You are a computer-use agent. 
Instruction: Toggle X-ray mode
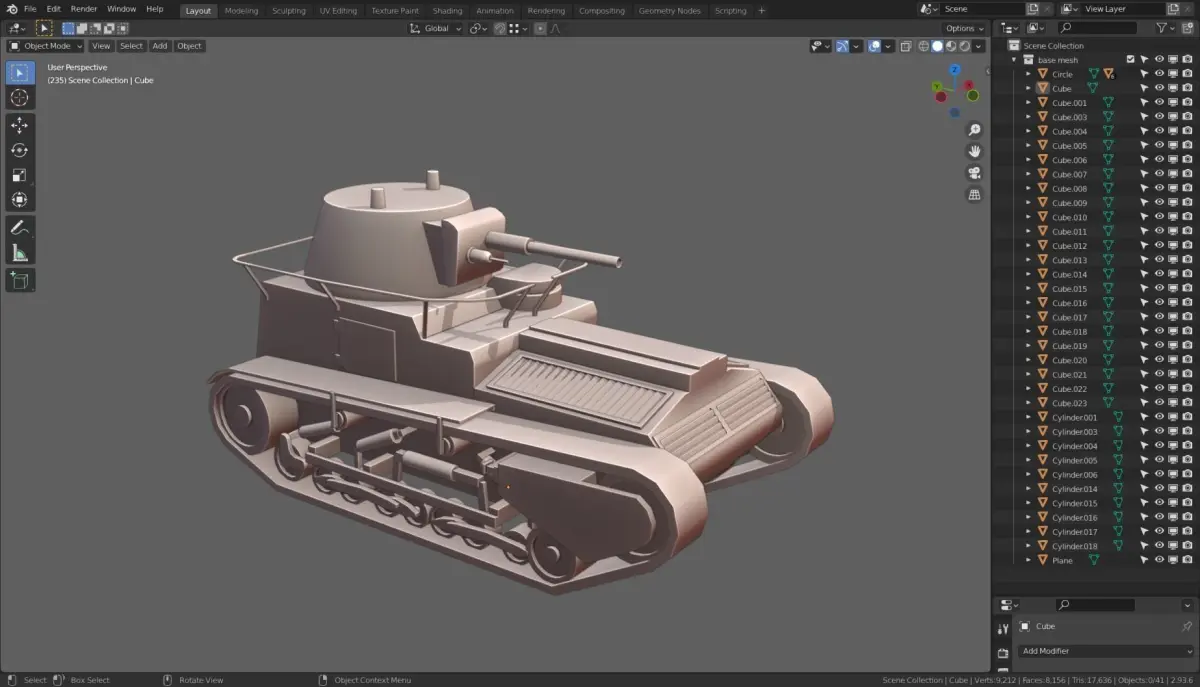(x=906, y=46)
